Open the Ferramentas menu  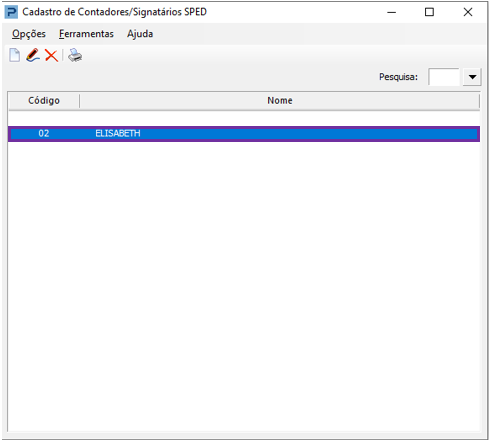[x=86, y=34]
